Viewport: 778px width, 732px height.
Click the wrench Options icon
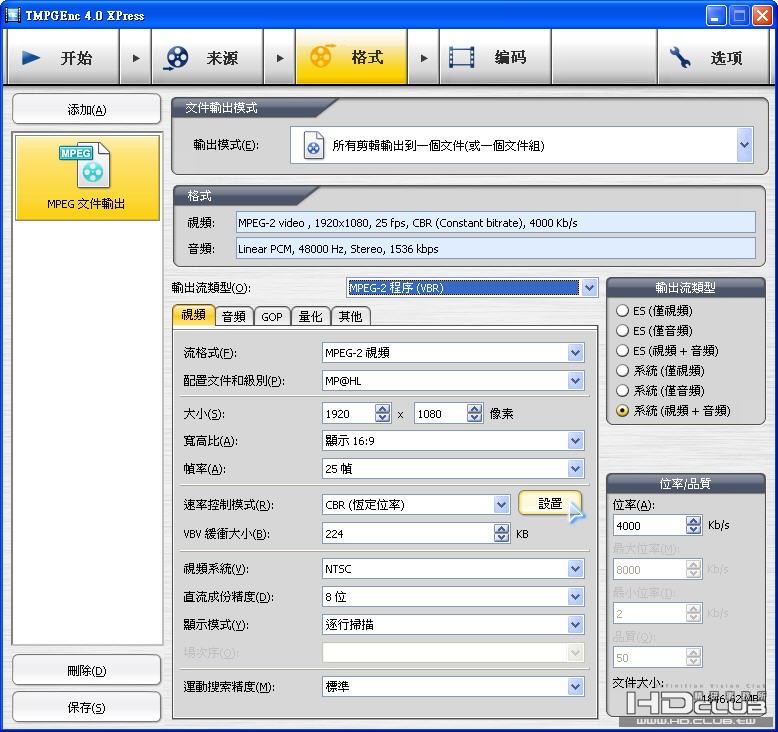point(680,57)
